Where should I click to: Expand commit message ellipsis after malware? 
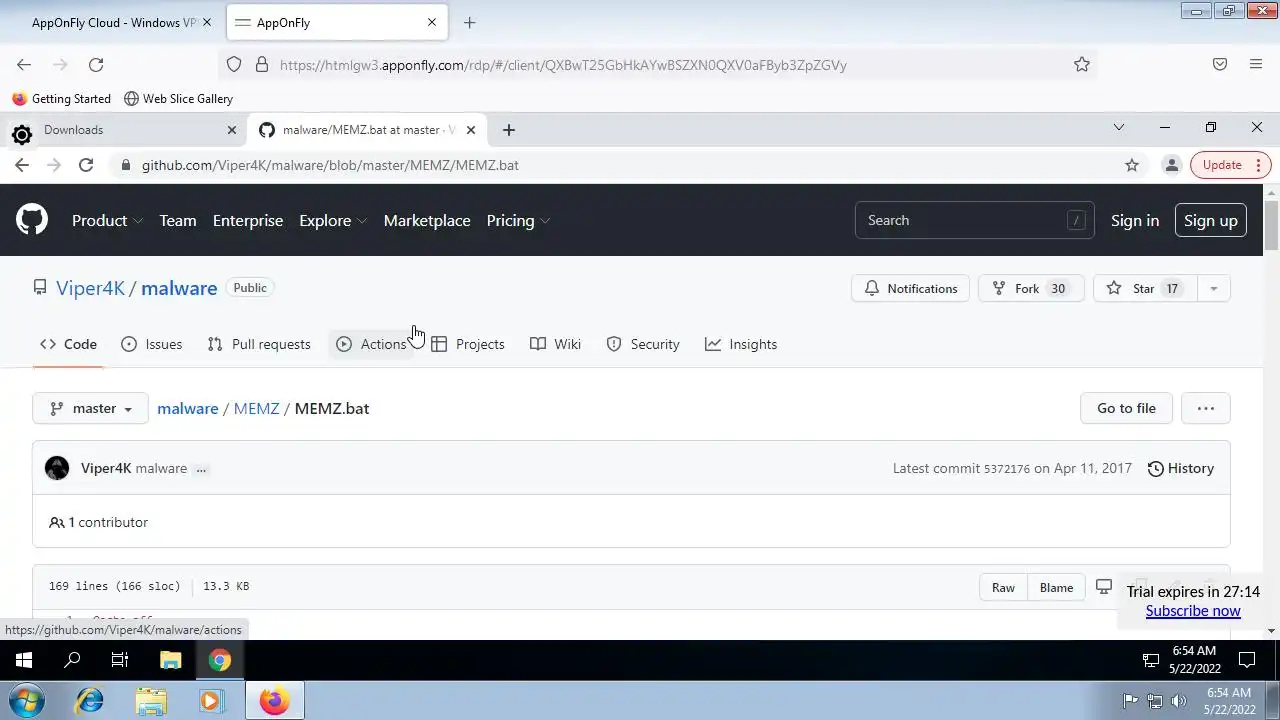point(201,469)
